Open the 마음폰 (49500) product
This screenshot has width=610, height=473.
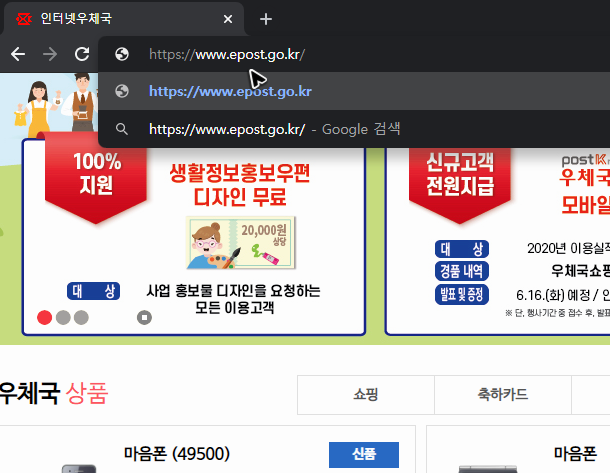(x=177, y=454)
